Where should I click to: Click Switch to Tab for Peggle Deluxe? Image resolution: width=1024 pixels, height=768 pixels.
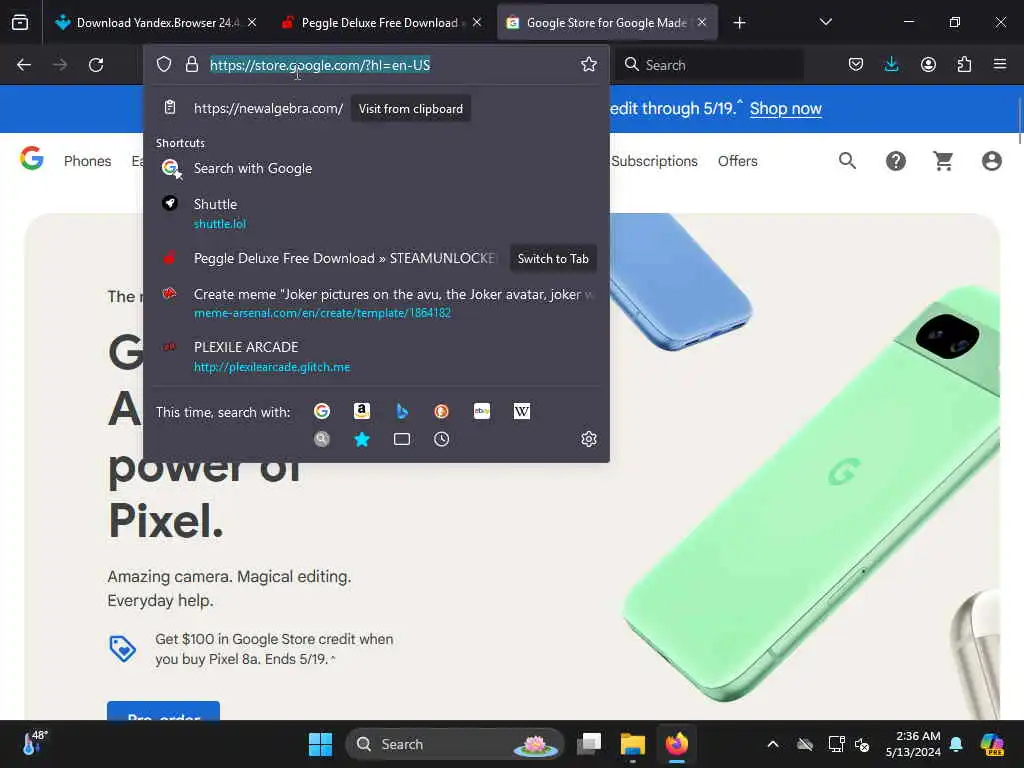pos(553,259)
